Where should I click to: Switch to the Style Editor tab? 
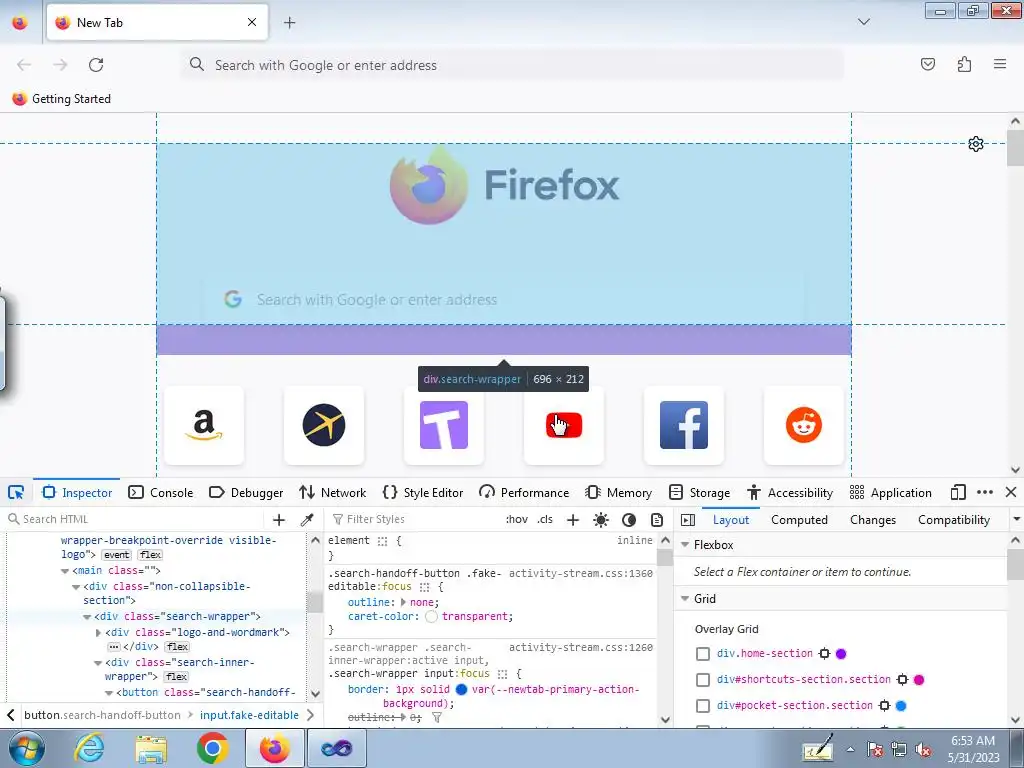[x=423, y=493]
